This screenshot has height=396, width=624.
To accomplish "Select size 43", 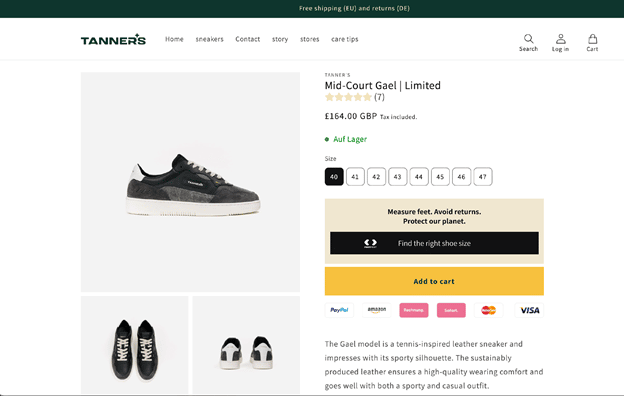I will 398,177.
